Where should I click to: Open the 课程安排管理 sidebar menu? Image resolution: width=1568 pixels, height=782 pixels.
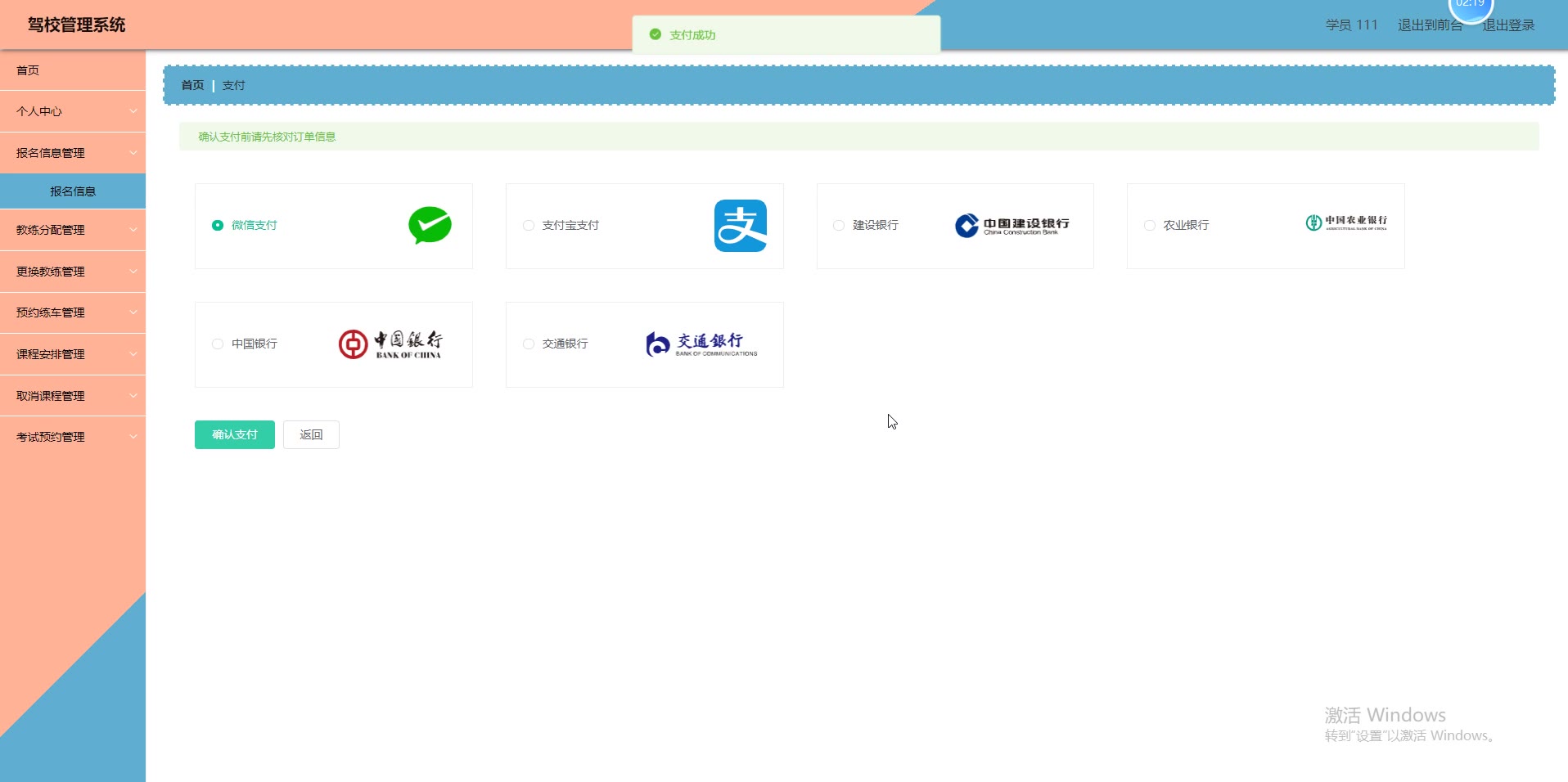pyautogui.click(x=73, y=354)
